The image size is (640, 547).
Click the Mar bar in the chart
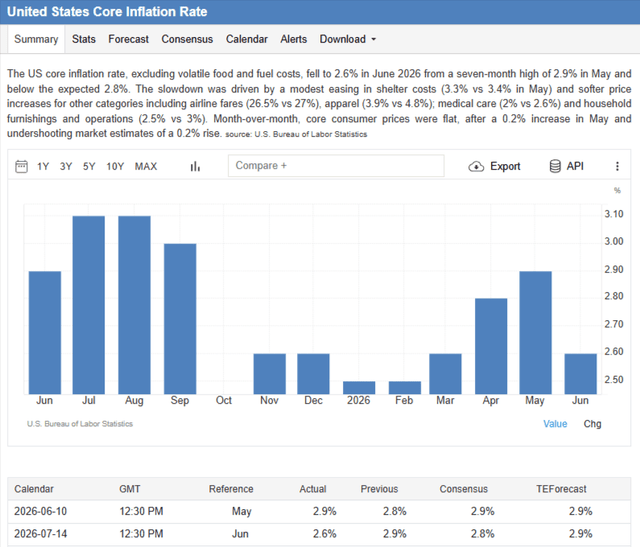(445, 374)
